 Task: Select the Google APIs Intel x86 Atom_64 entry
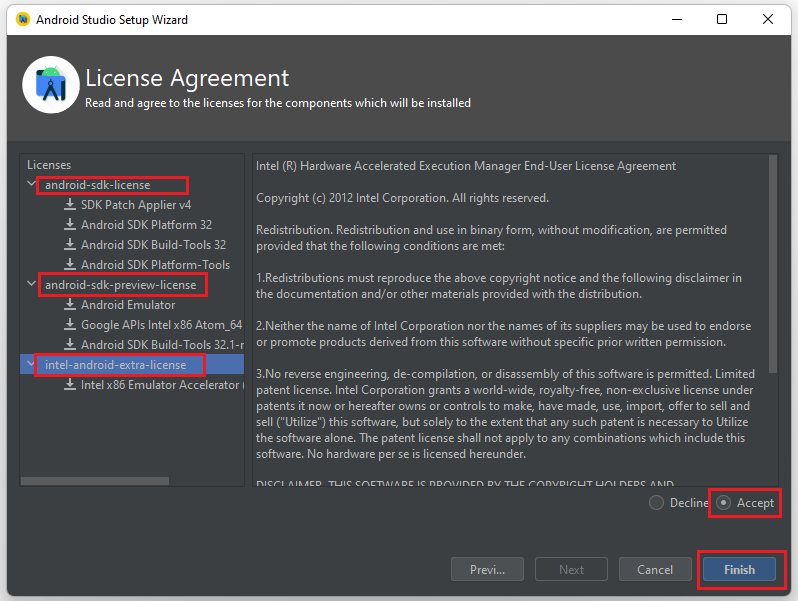point(161,325)
